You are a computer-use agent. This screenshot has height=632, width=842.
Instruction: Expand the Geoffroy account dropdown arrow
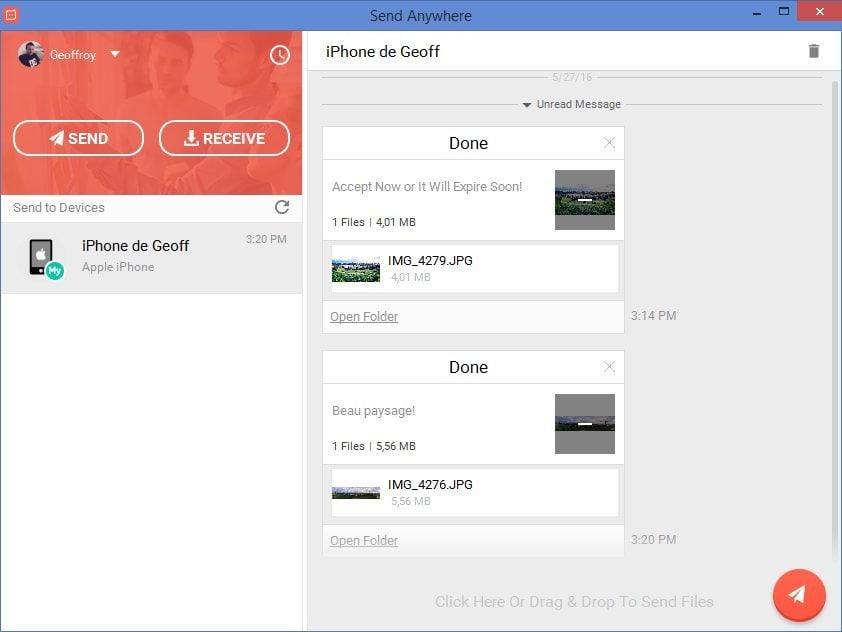115,54
